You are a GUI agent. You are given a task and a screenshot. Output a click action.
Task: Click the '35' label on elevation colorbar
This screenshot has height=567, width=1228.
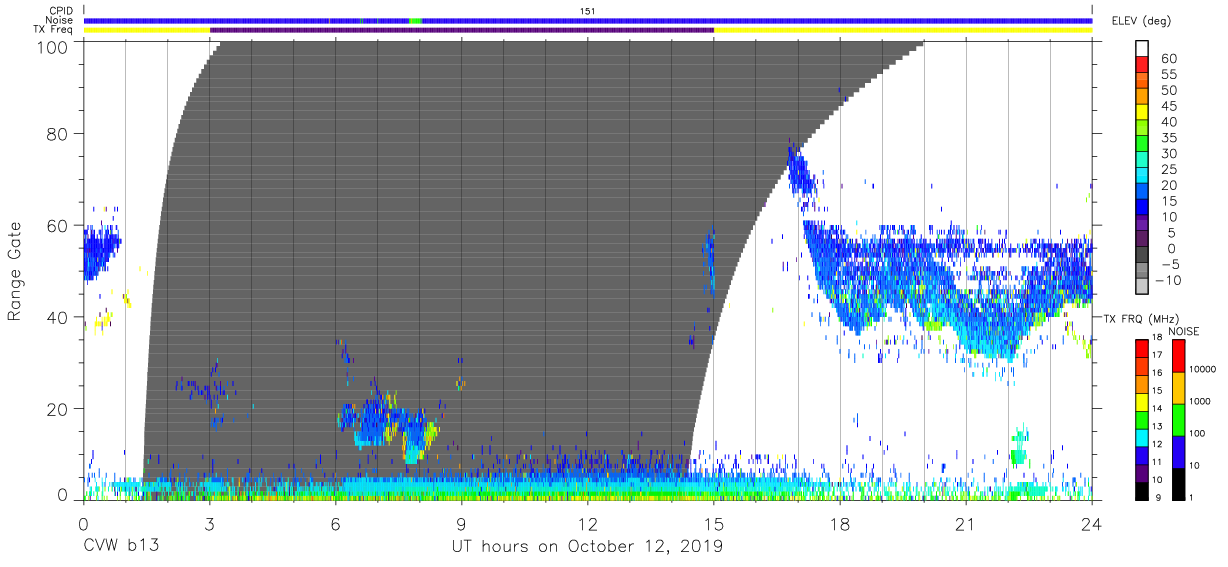pos(1168,138)
